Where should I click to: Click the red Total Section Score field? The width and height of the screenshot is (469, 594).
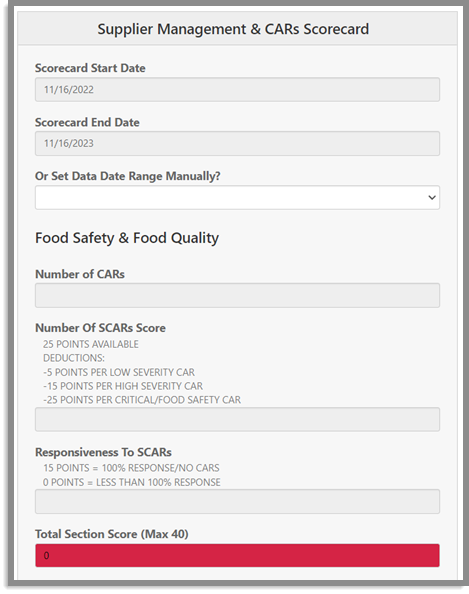tap(237, 555)
